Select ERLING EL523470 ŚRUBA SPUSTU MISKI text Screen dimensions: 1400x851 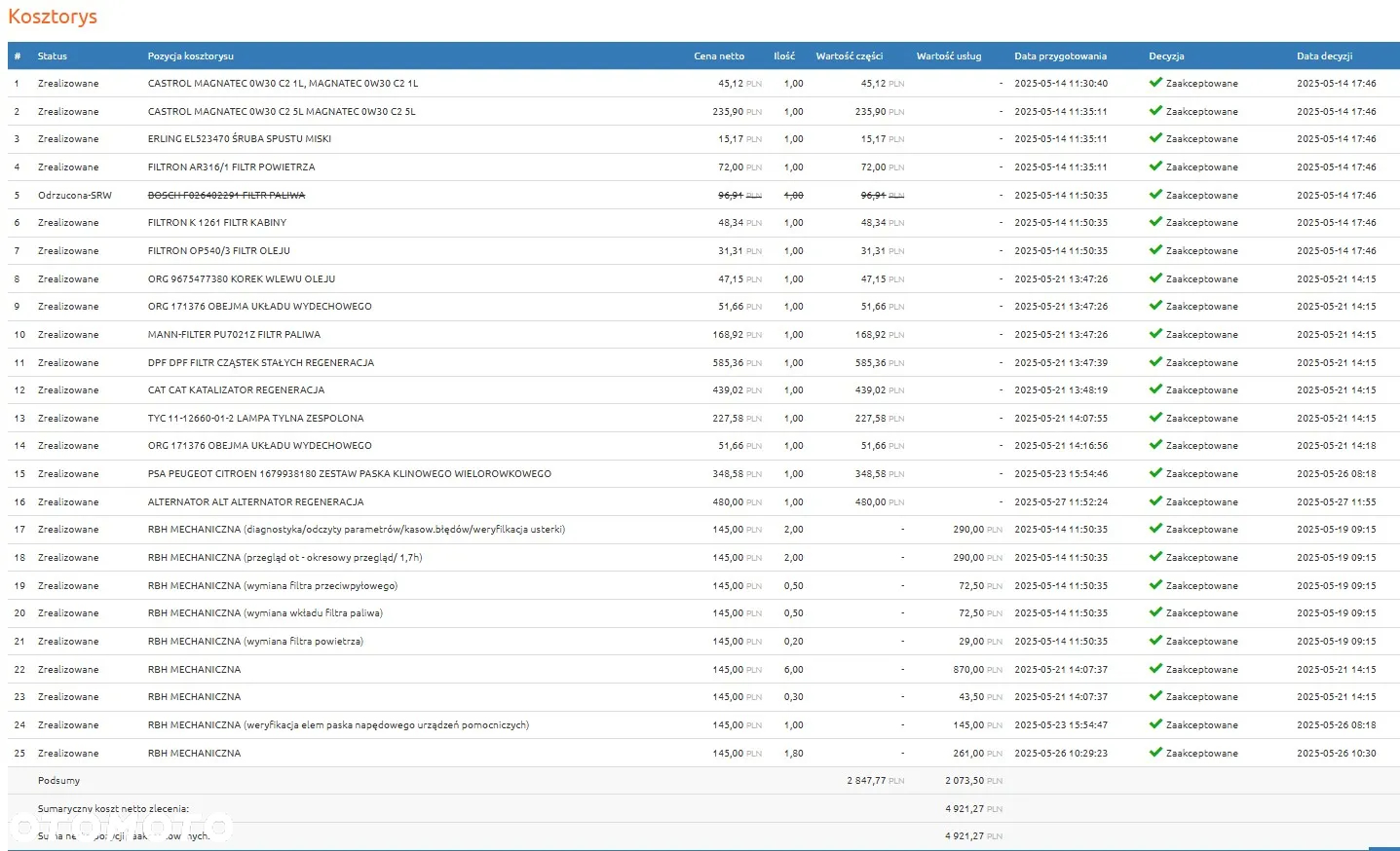(x=240, y=138)
